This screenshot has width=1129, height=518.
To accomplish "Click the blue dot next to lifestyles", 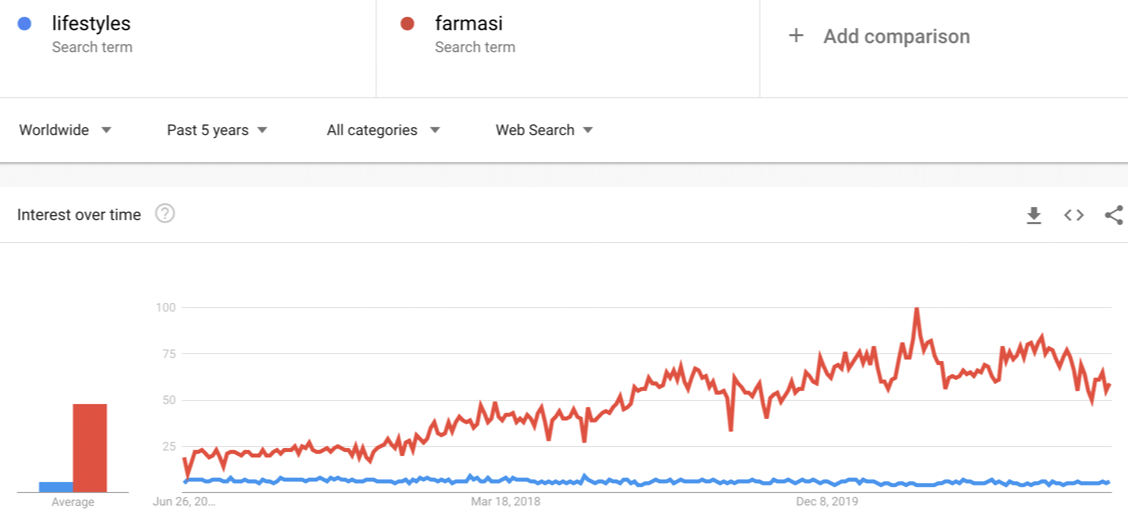I will [24, 24].
